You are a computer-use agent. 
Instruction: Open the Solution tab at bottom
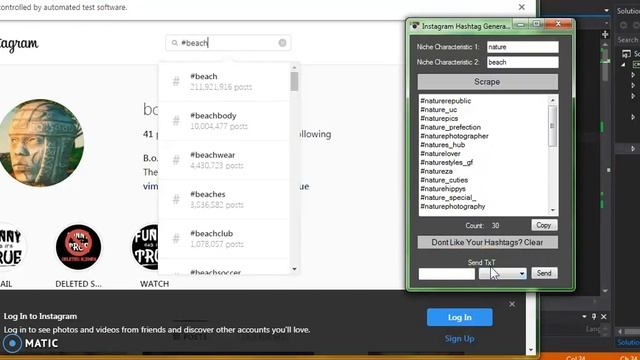point(628,342)
